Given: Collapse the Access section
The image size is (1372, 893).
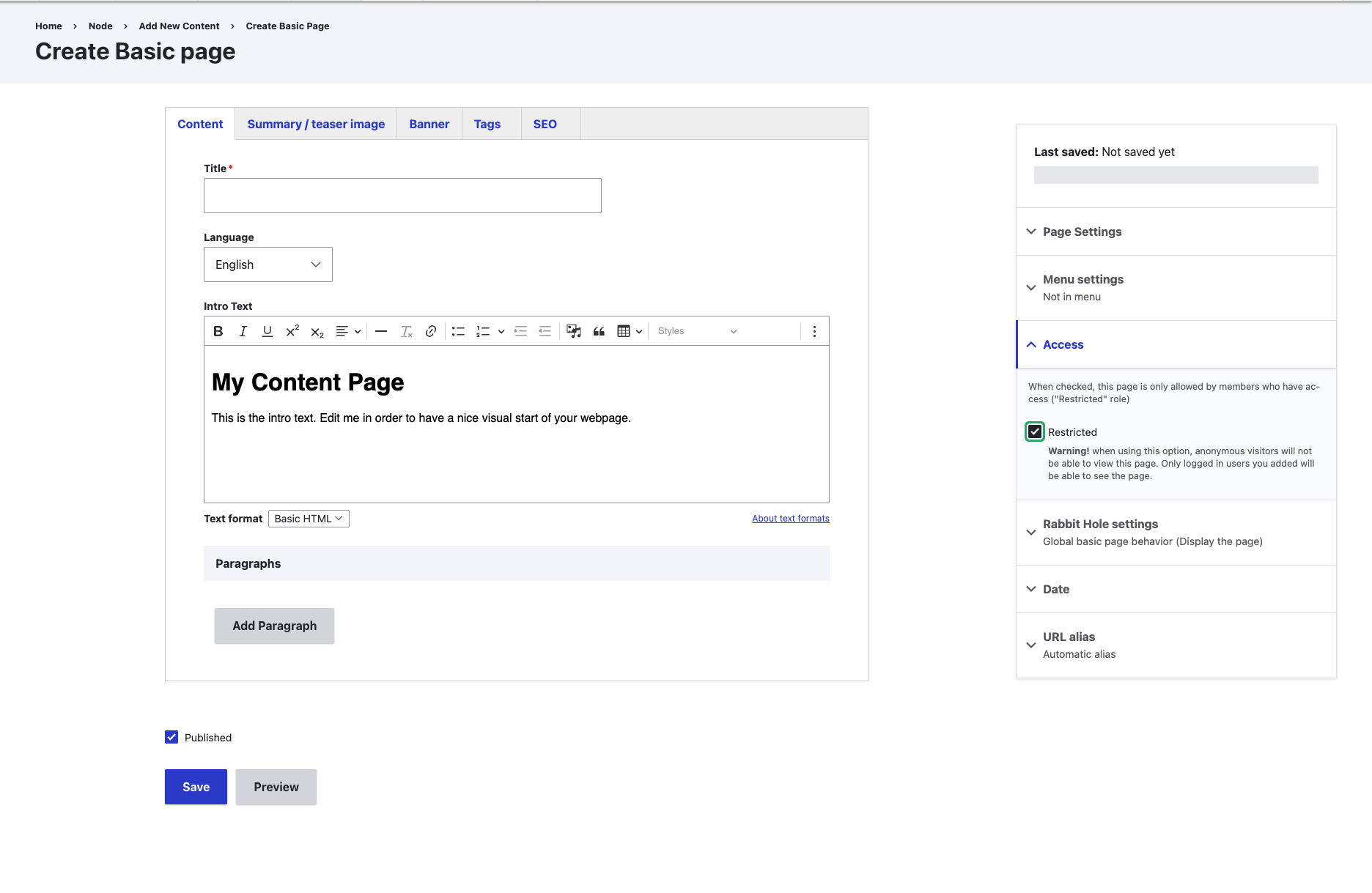Looking at the screenshot, I should 1176,344.
